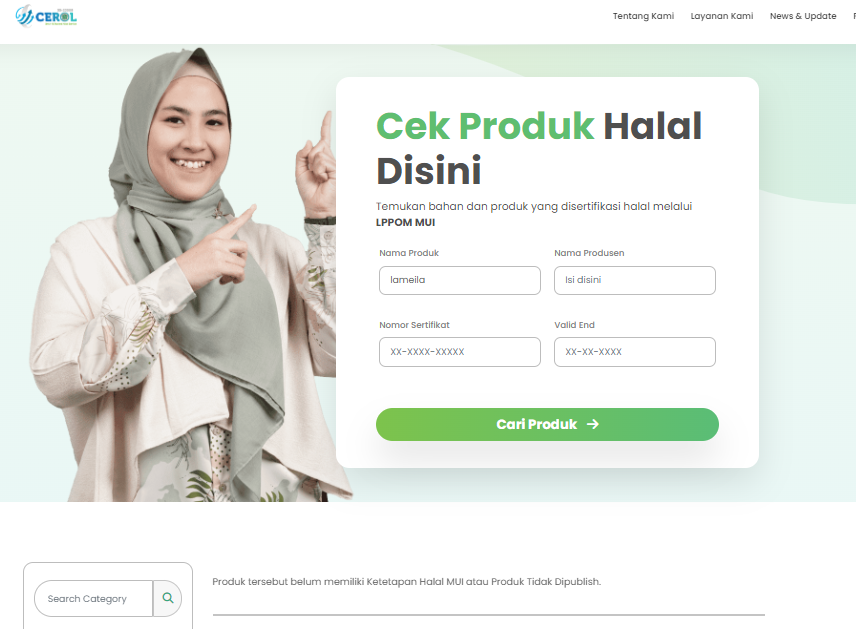Image resolution: width=856 pixels, height=629 pixels.
Task: Focus the Nama Produk field containing lameila
Action: pos(460,280)
